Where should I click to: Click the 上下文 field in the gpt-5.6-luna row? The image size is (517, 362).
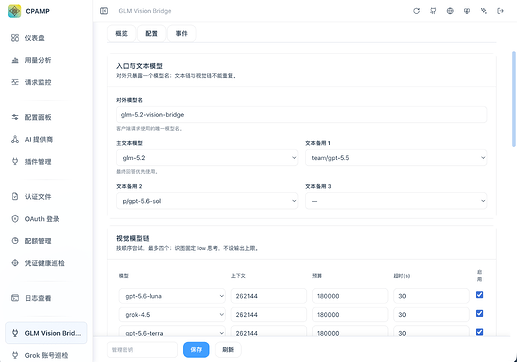tap(269, 296)
